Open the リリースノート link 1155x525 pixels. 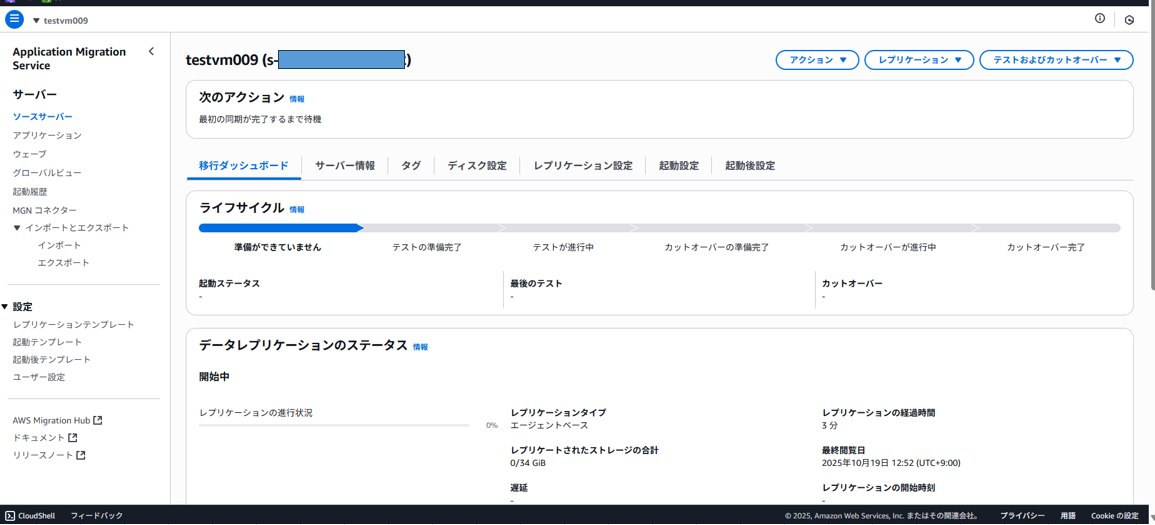click(x=43, y=455)
